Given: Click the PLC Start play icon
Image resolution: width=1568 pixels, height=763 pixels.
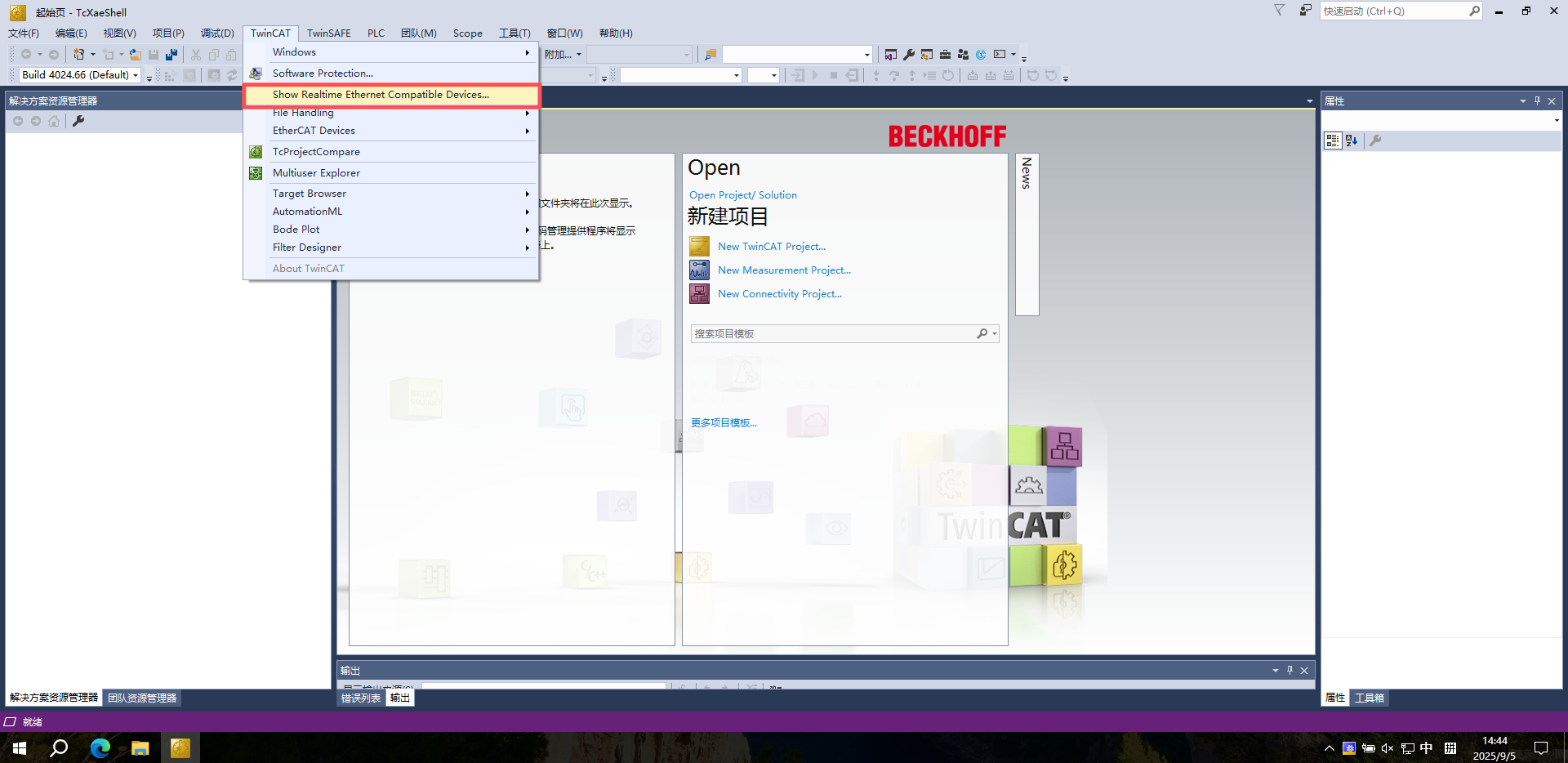Looking at the screenshot, I should (x=815, y=75).
